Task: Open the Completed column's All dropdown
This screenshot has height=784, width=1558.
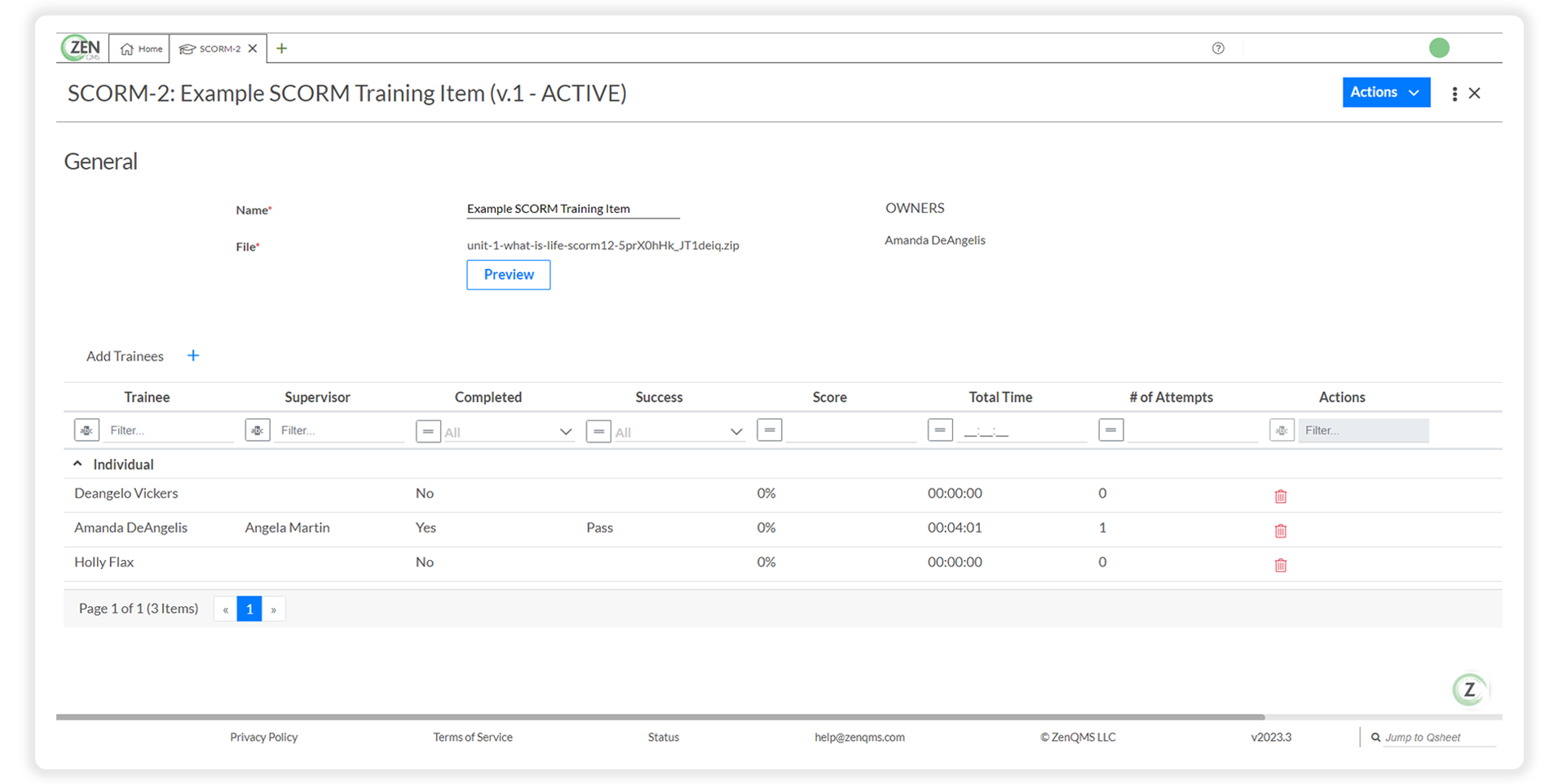Action: point(564,431)
